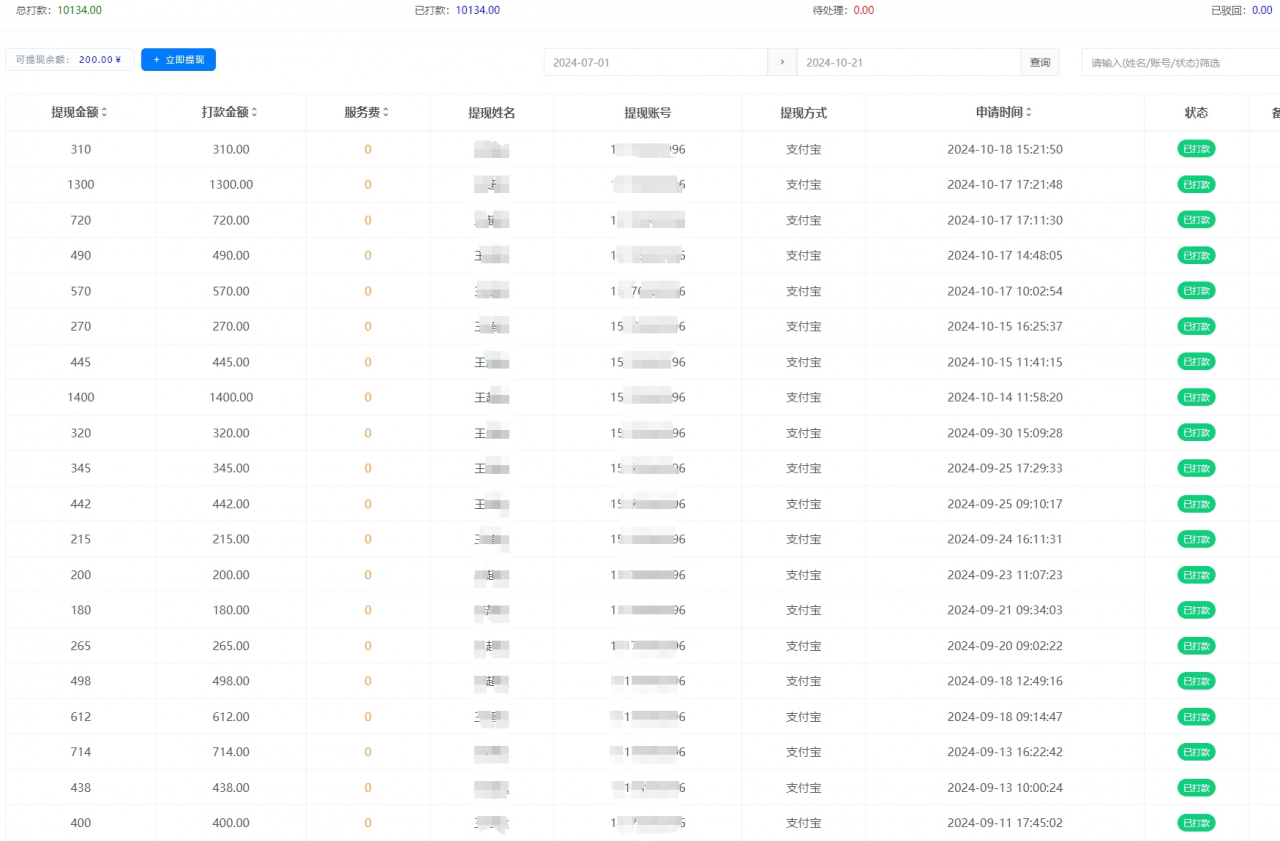This screenshot has width=1280, height=841.
Task: Click the 提现方式 column header
Action: [803, 112]
